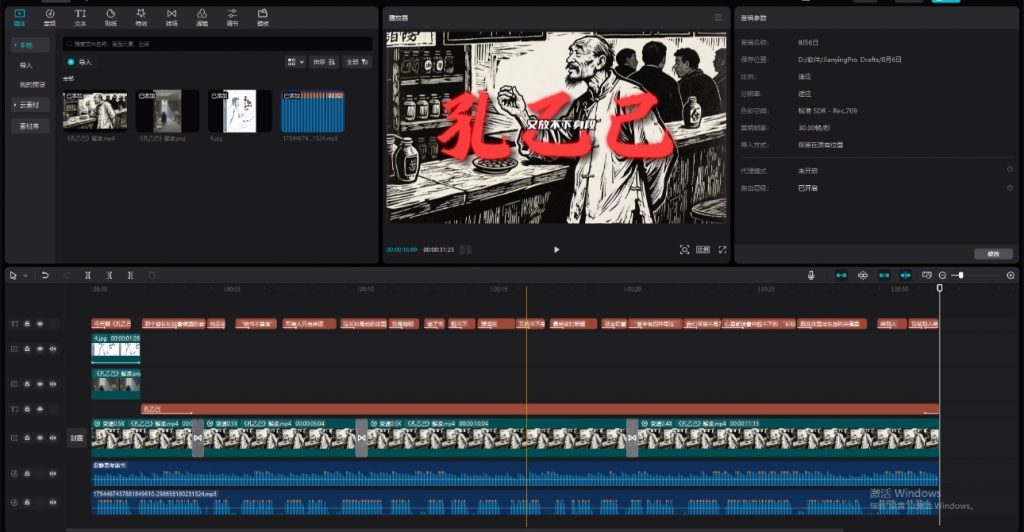The width and height of the screenshot is (1024, 532).
Task: Open the Filters (滤镜) panel
Action: pyautogui.click(x=201, y=17)
